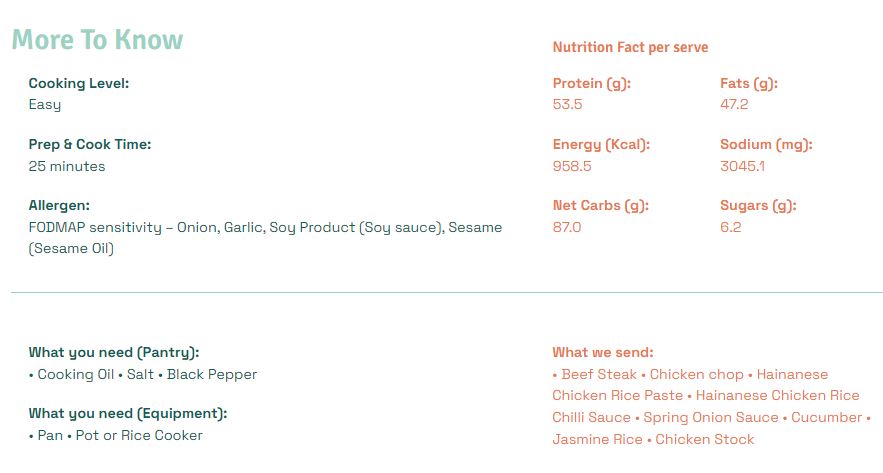
Task: Select the Nutrition Fact per serve heading
Action: click(x=630, y=47)
